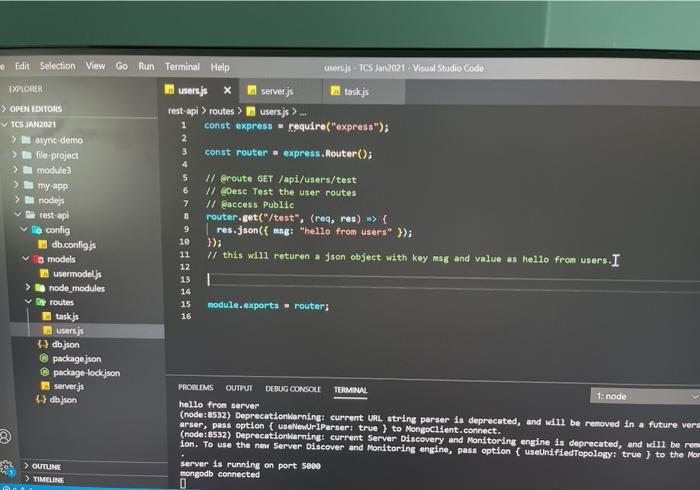The height and width of the screenshot is (490, 700).
Task: Click the models folder icon
Action: 38,259
